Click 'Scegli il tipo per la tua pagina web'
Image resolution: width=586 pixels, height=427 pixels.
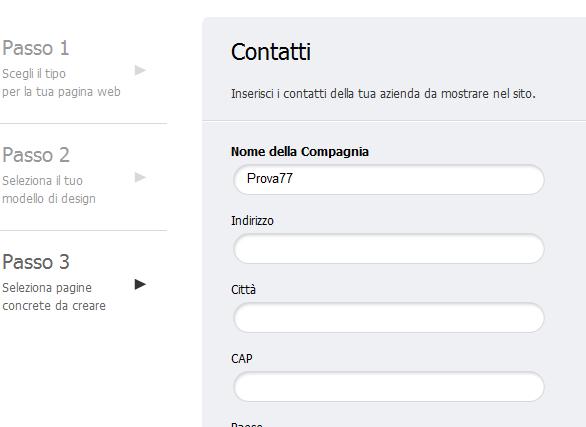click(x=61, y=83)
